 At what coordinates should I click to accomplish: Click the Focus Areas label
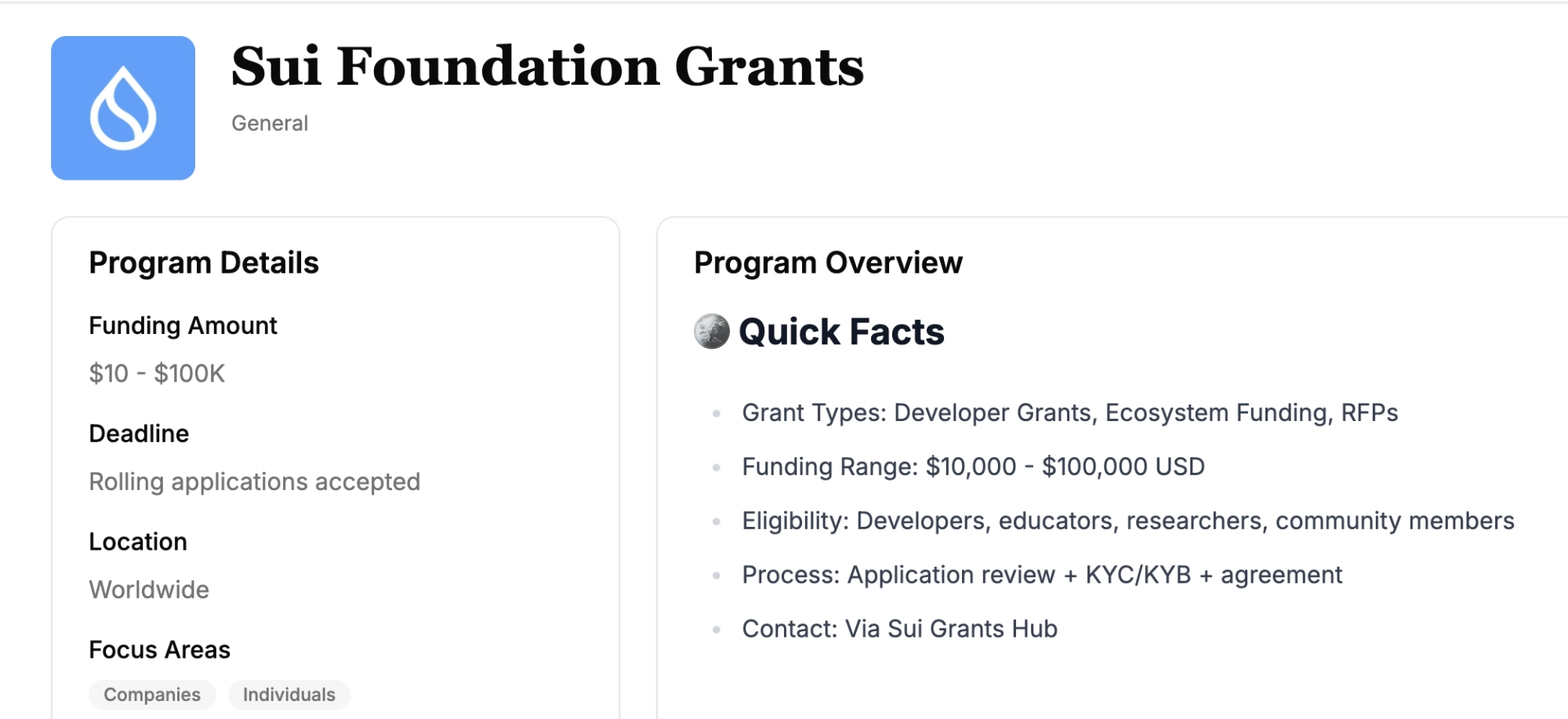coord(159,650)
